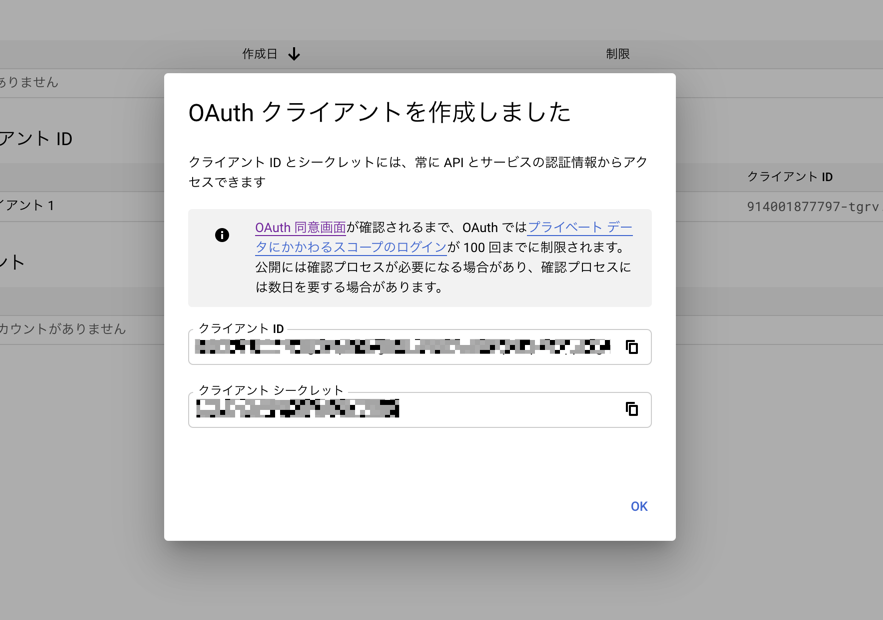883x620 pixels.
Task: Click inside the クライアント ID field
Action: pos(402,347)
